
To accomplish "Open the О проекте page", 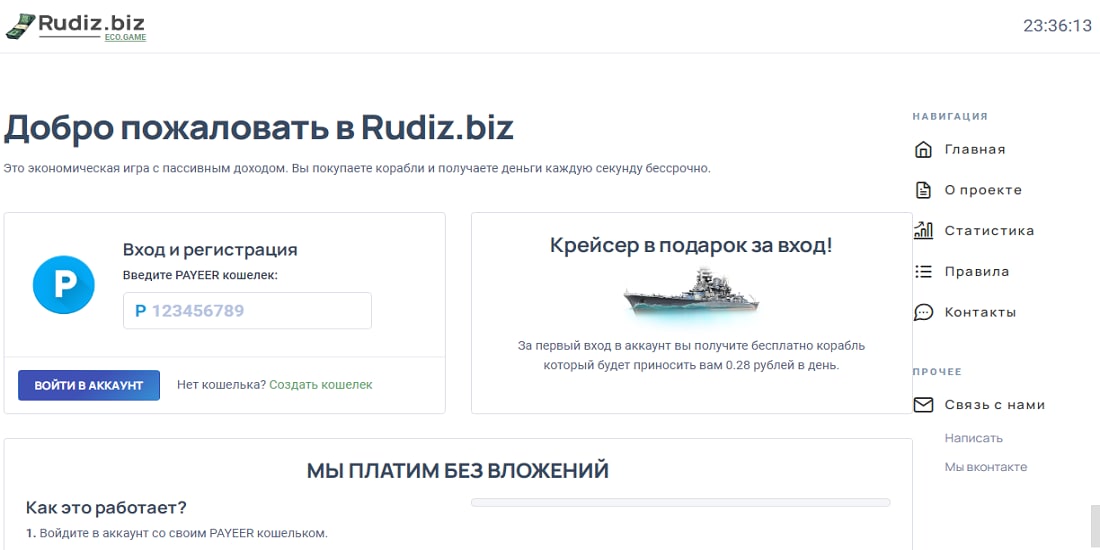I will click(x=983, y=190).
